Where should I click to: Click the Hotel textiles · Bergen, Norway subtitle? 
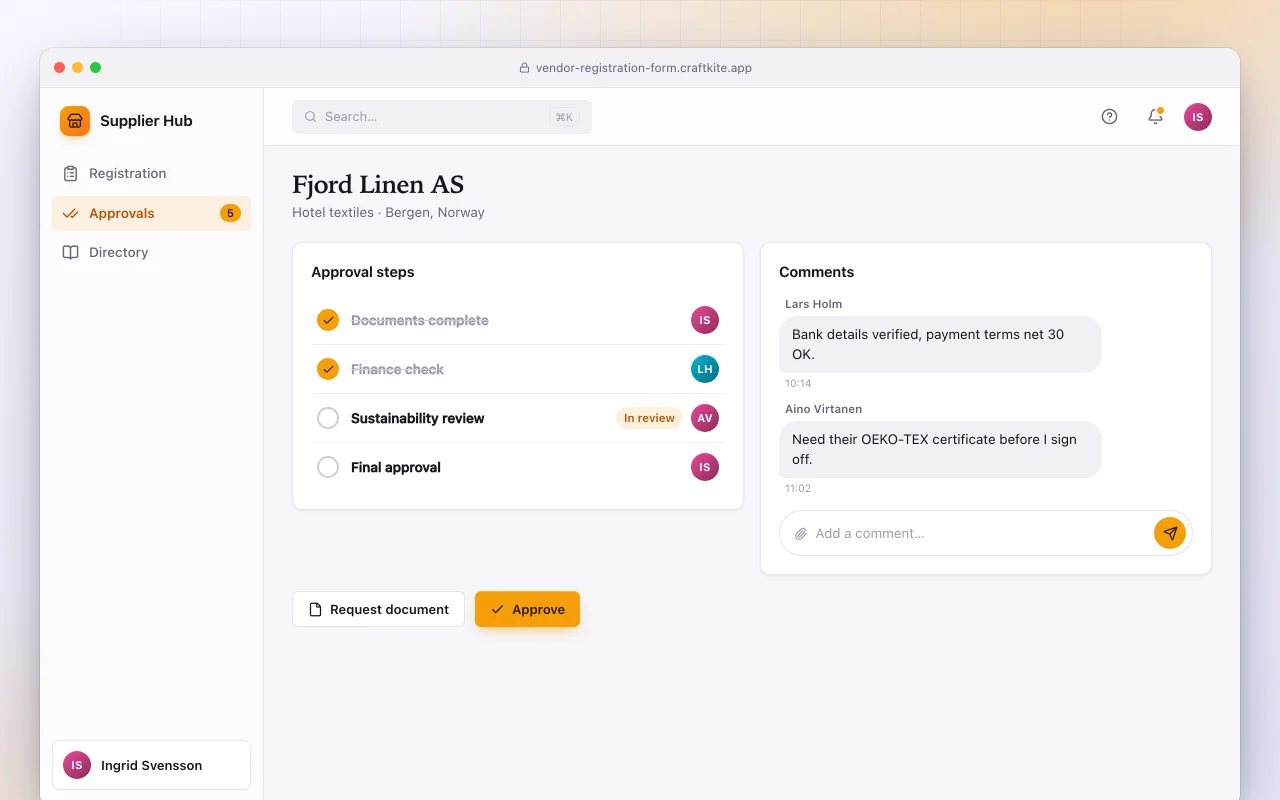click(x=388, y=213)
